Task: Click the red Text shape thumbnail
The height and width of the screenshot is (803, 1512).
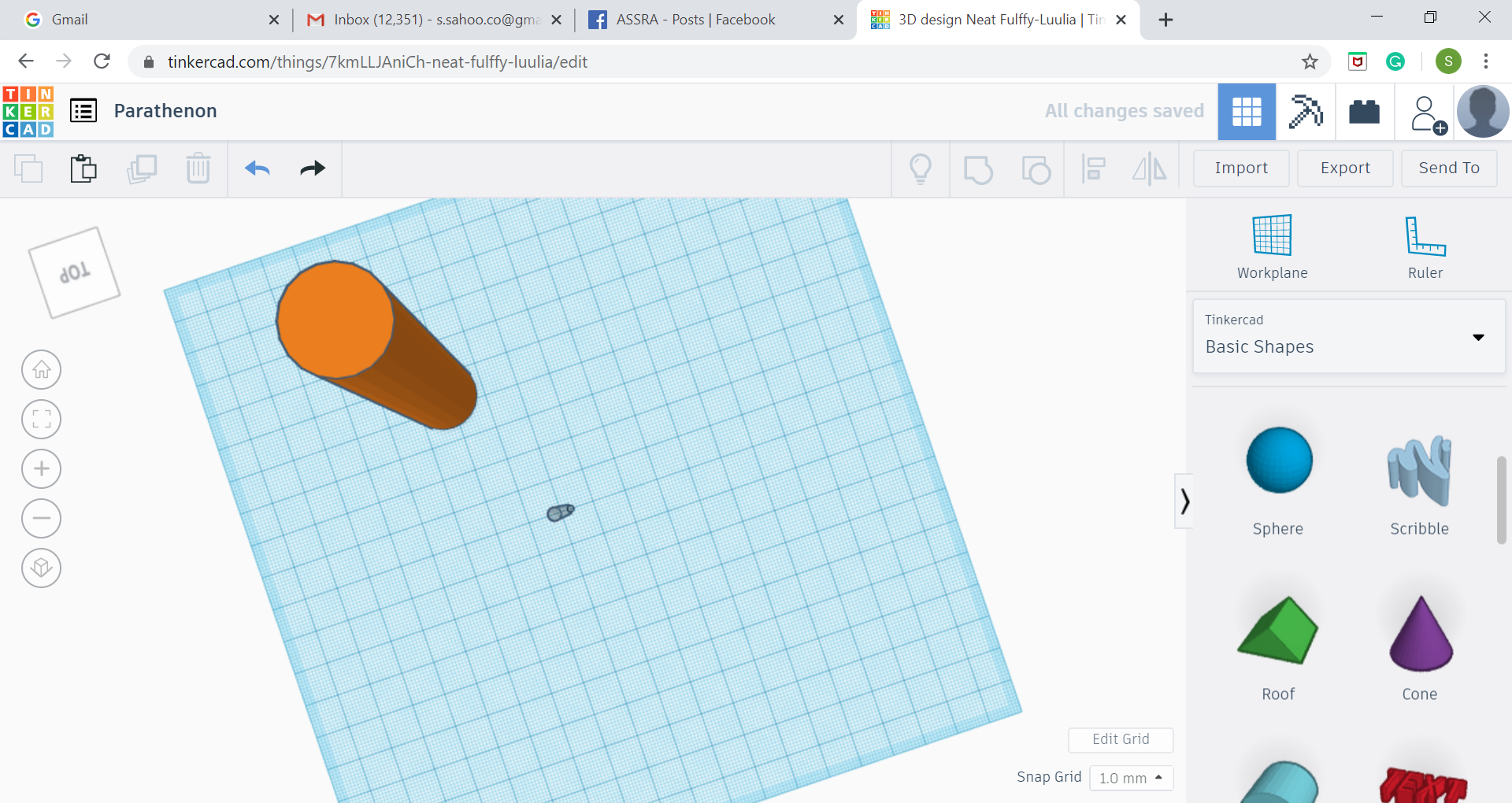Action: click(x=1422, y=784)
